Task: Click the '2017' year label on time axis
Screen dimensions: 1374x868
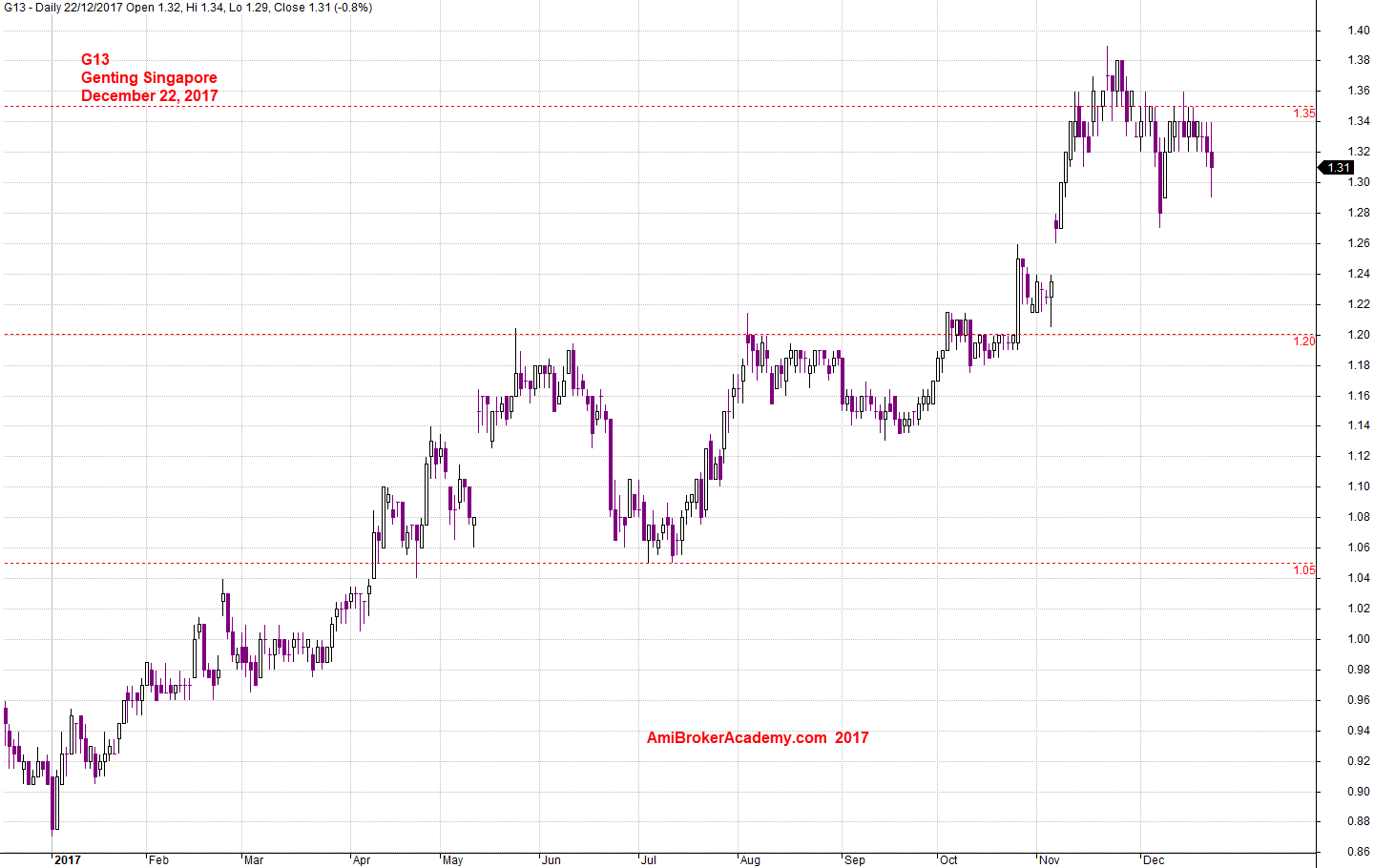Action: click(68, 860)
